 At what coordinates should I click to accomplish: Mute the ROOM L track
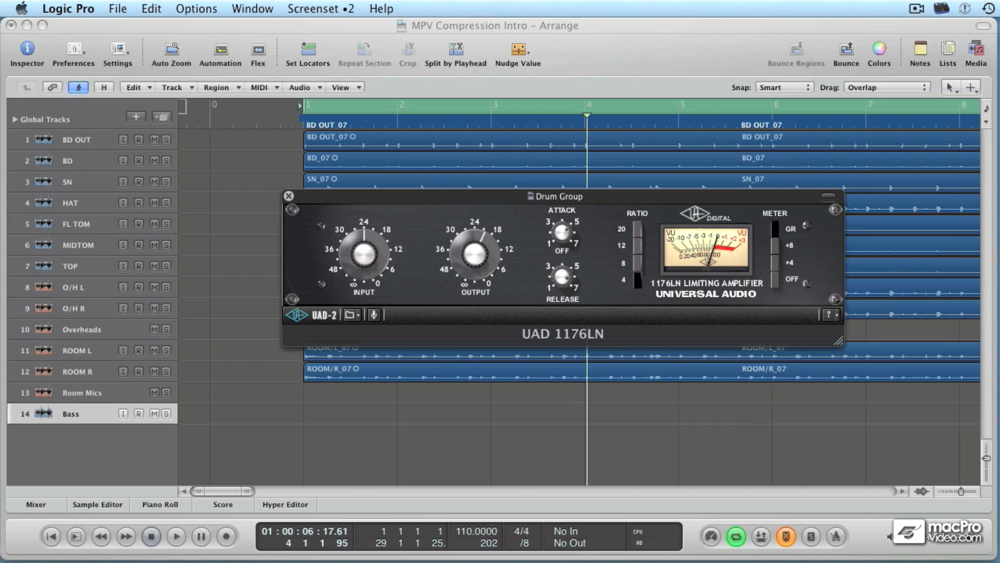(x=154, y=351)
